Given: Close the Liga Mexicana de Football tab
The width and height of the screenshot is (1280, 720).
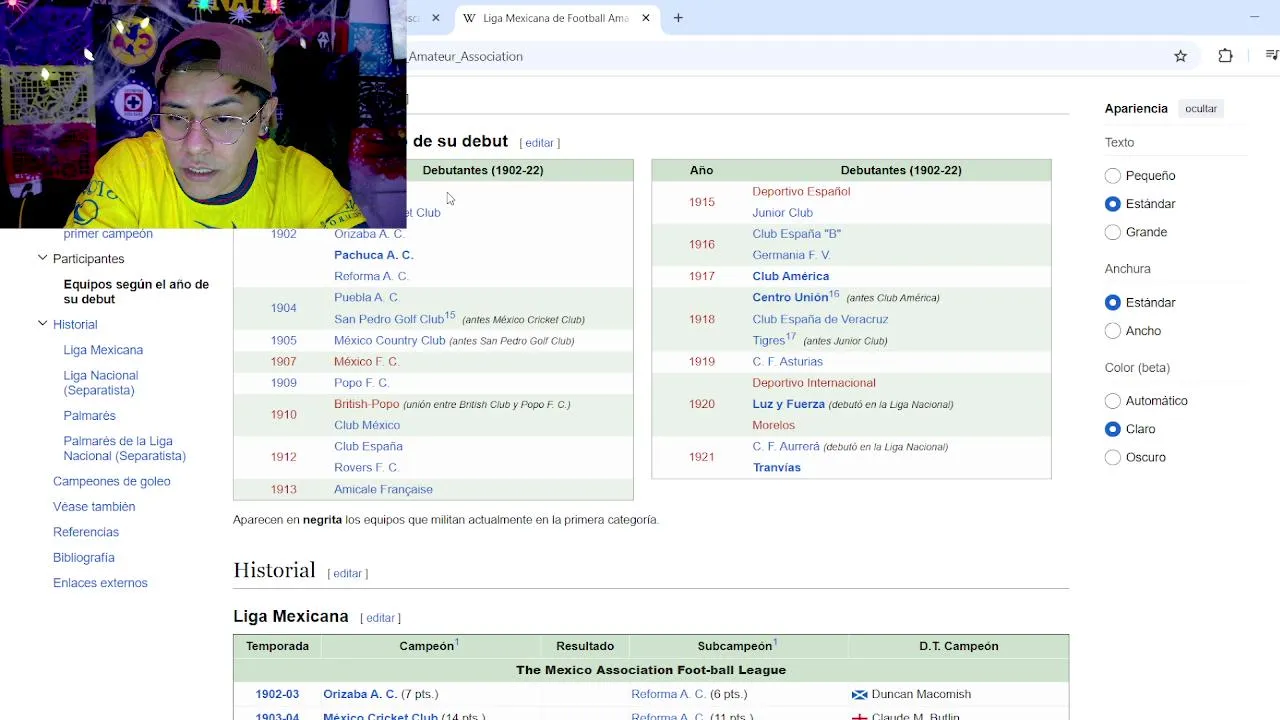Looking at the screenshot, I should [x=646, y=18].
